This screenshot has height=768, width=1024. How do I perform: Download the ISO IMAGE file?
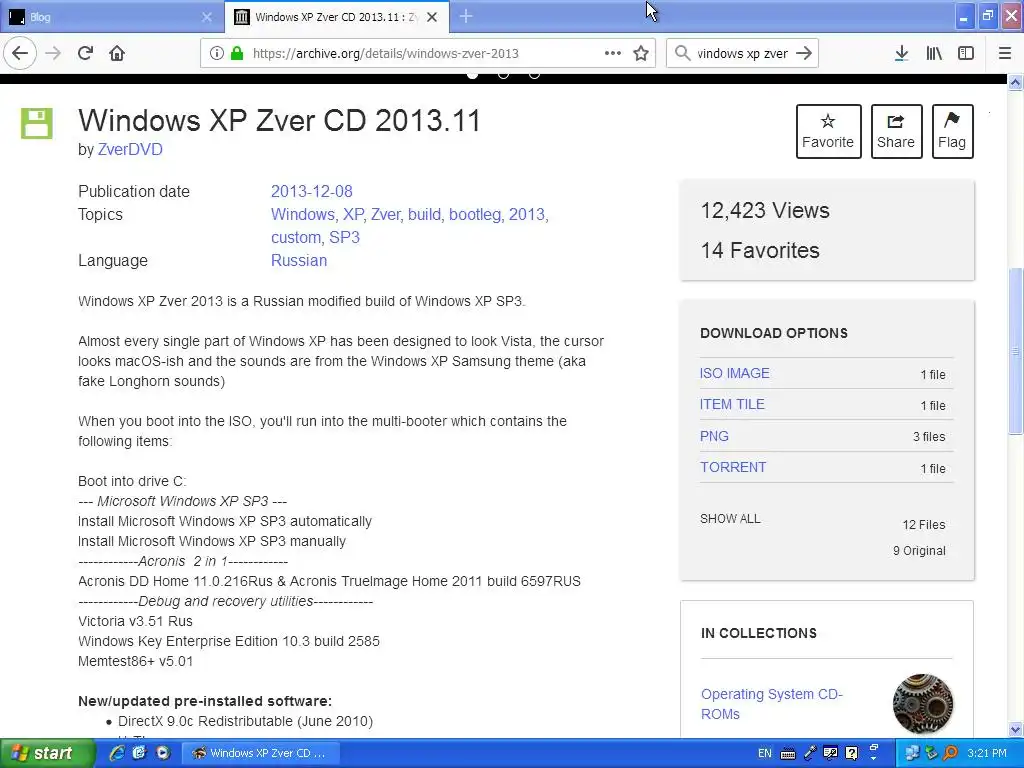(735, 373)
